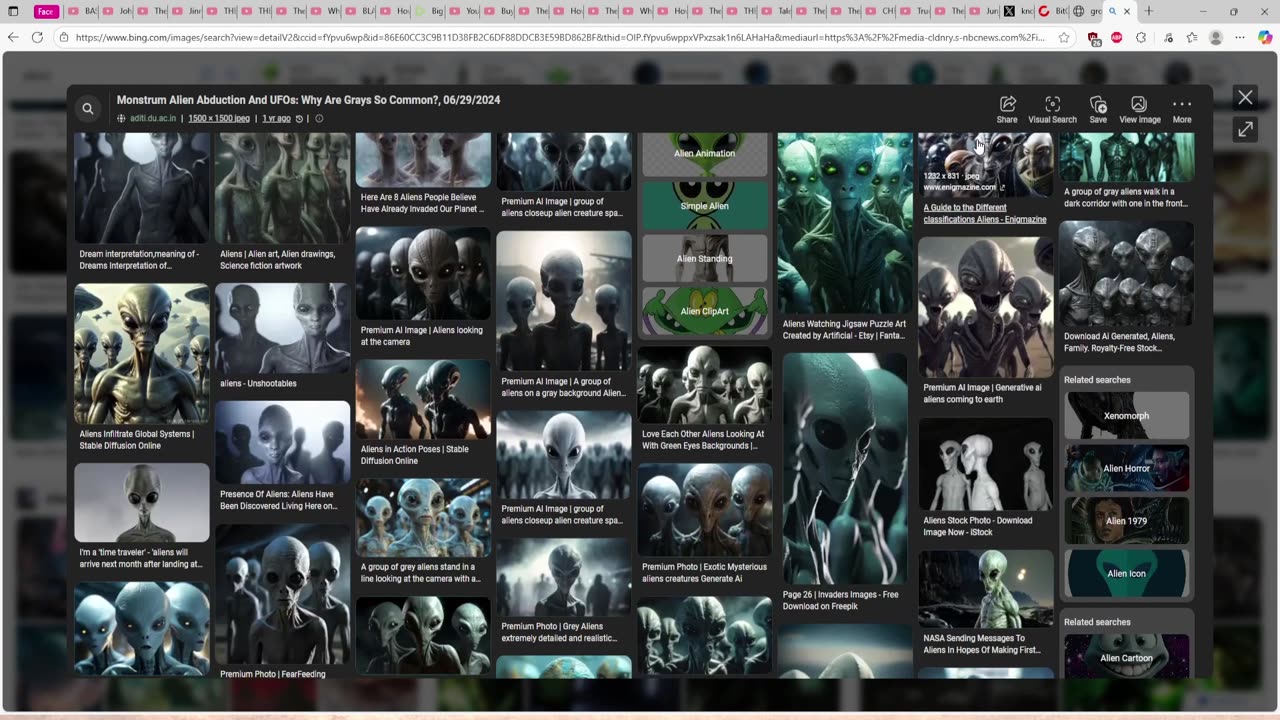Select the Simple Alien related search
The height and width of the screenshot is (720, 1280).
704,206
